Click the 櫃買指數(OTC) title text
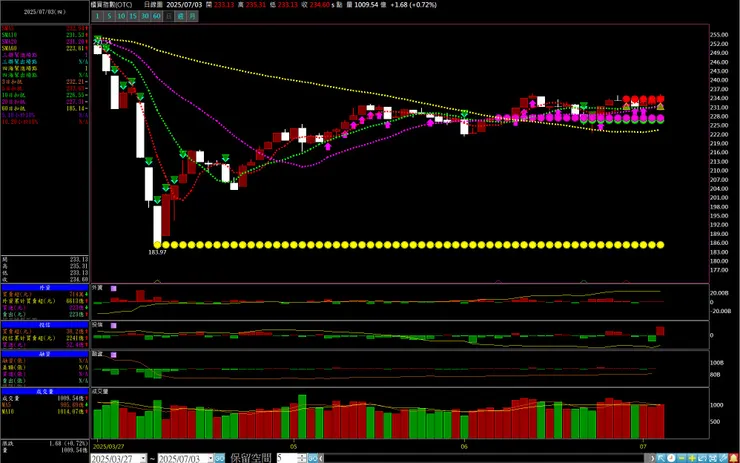740x463 pixels. tap(112, 5)
